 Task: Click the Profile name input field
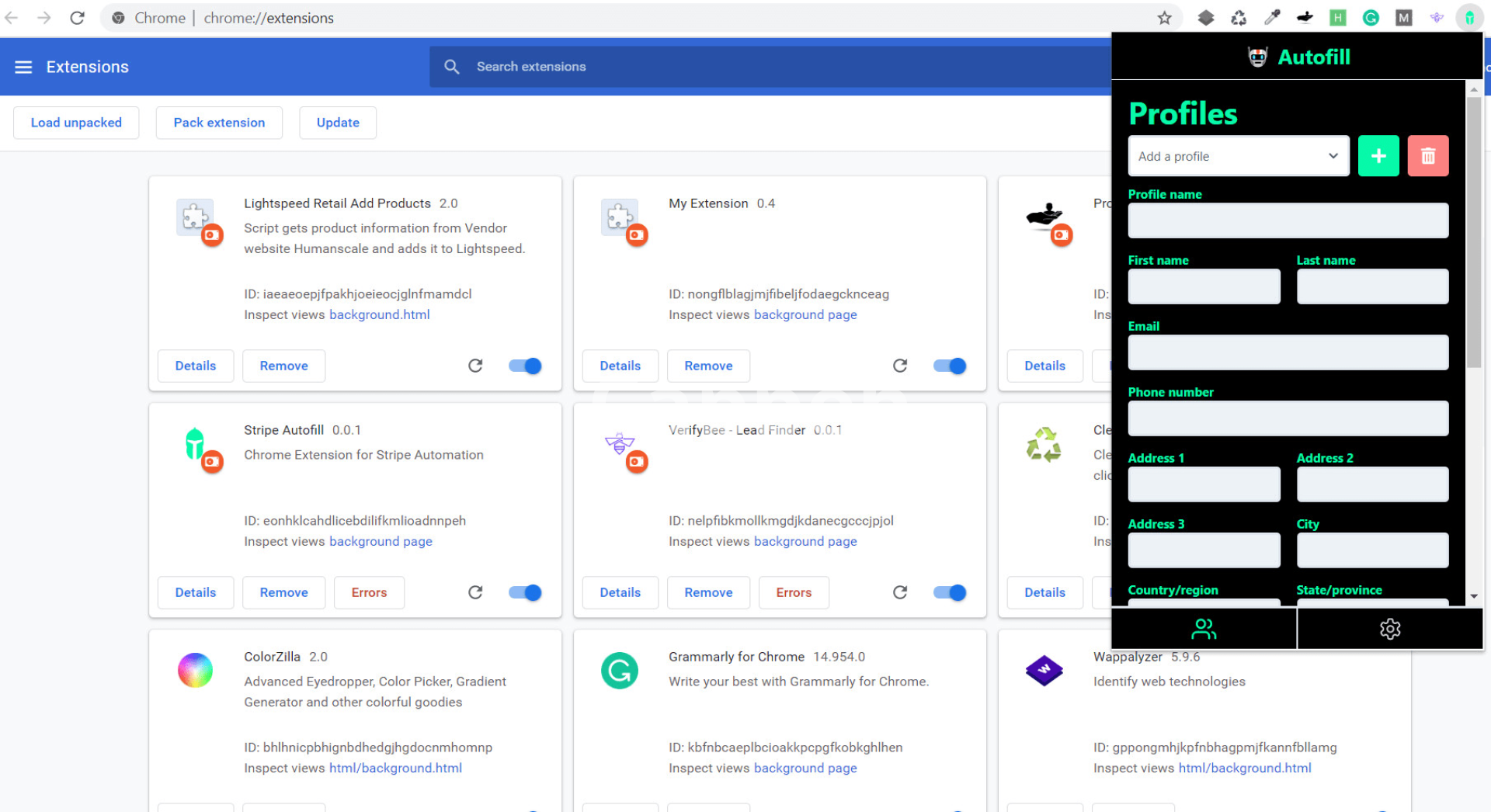1288,220
